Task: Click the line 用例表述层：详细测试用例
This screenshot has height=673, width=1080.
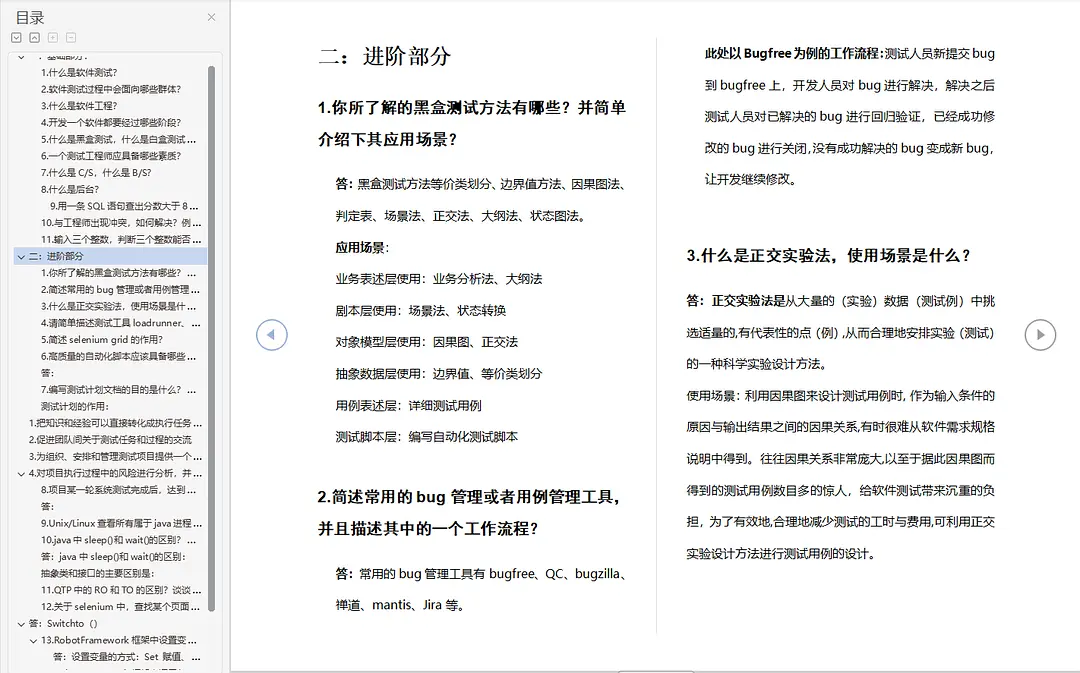Action: 409,406
